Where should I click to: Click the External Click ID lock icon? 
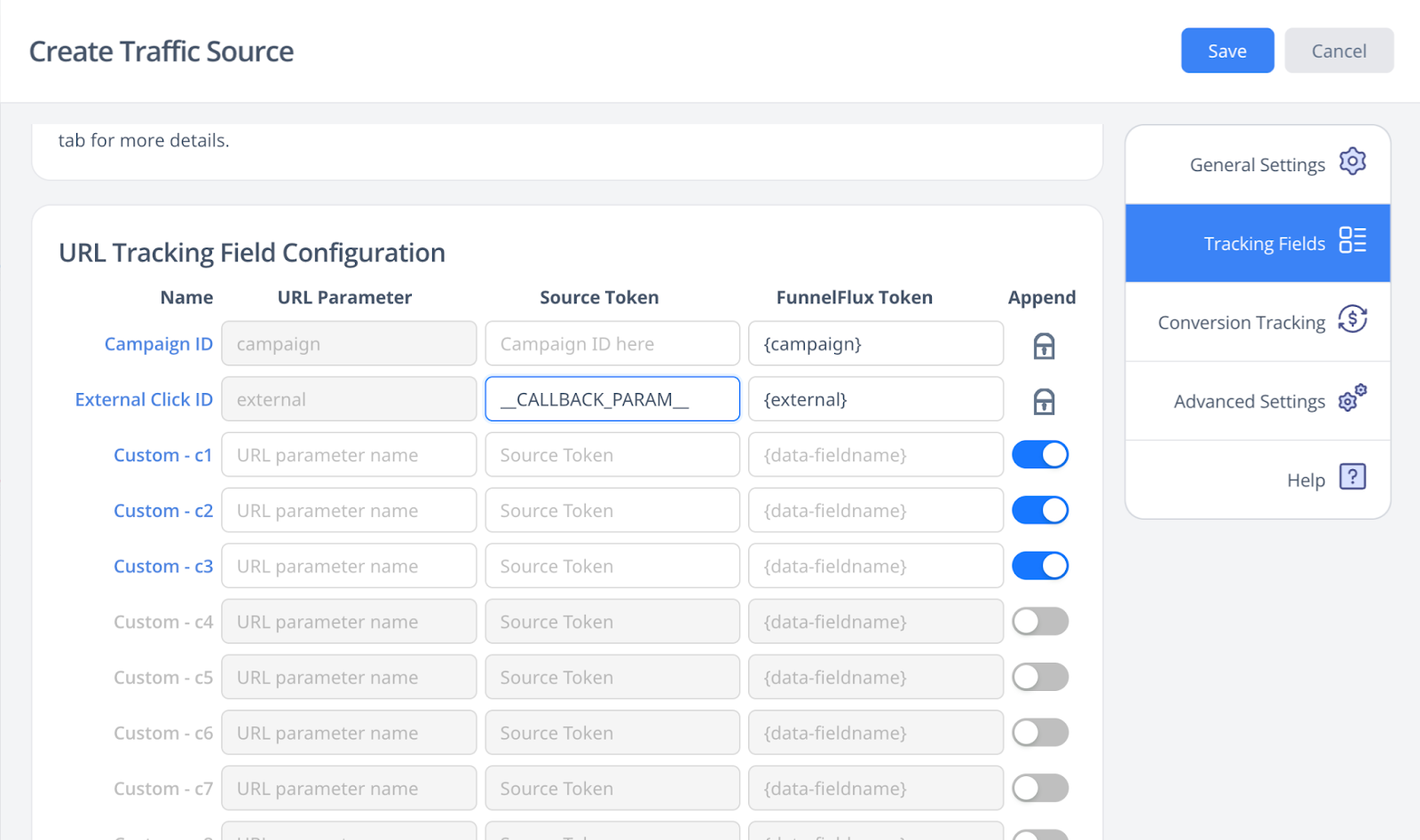1044,402
